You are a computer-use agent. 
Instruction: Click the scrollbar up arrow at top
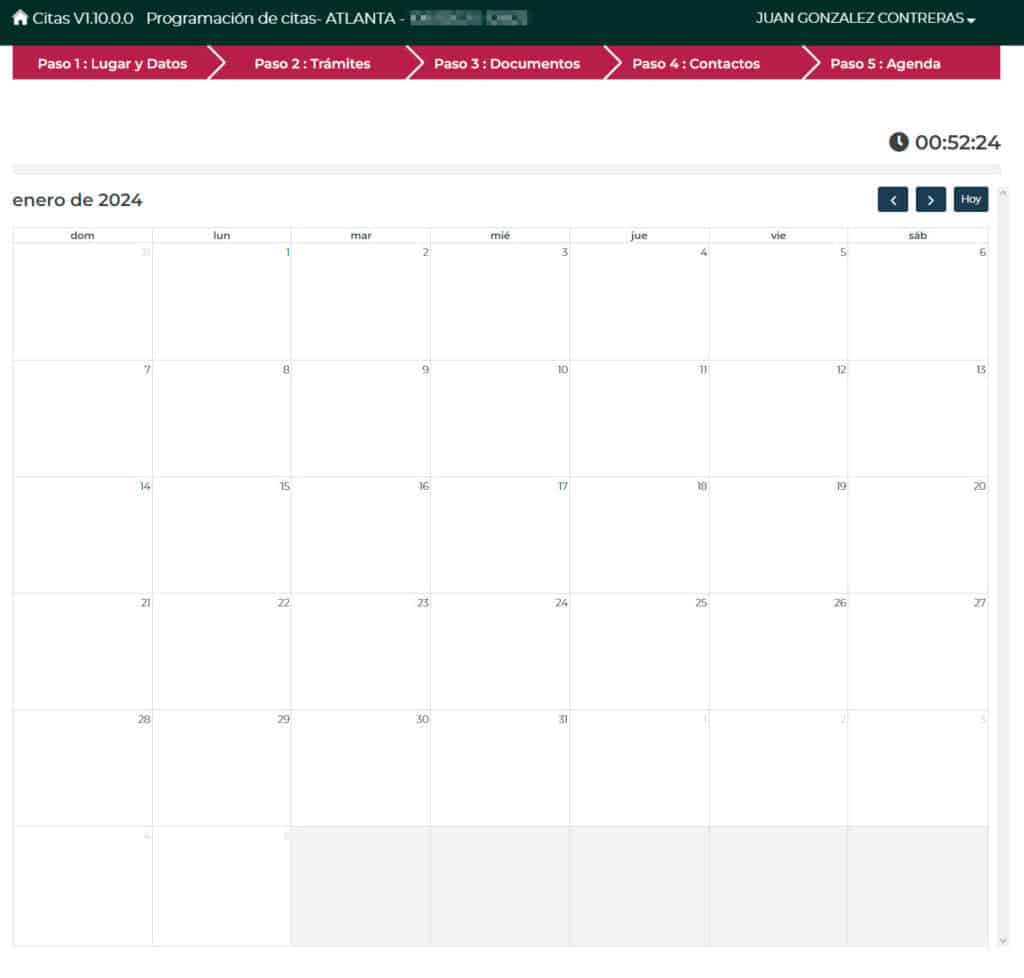click(x=1003, y=191)
